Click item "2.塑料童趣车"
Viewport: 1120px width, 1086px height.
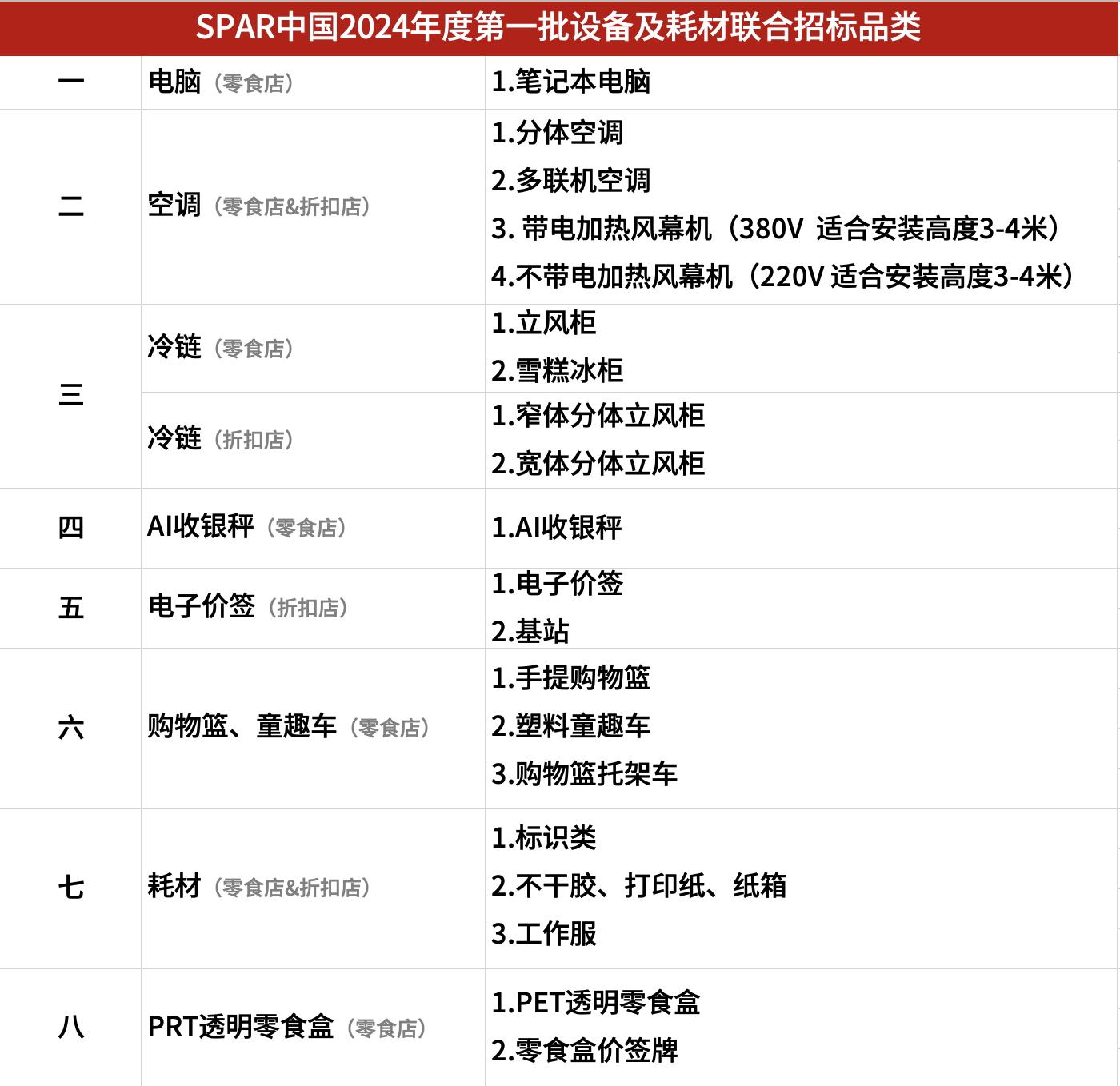tap(571, 726)
